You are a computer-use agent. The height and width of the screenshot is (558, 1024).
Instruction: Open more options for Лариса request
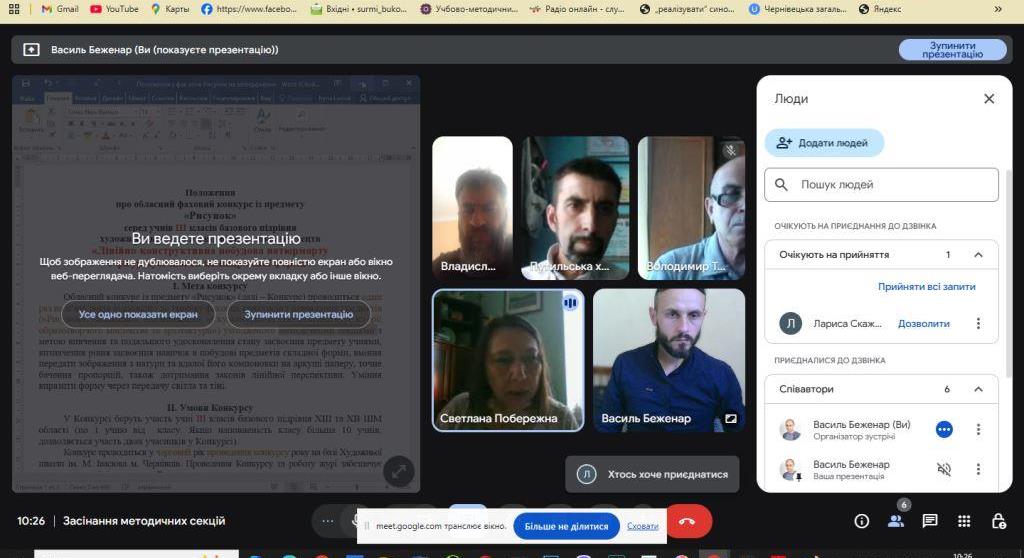point(978,324)
